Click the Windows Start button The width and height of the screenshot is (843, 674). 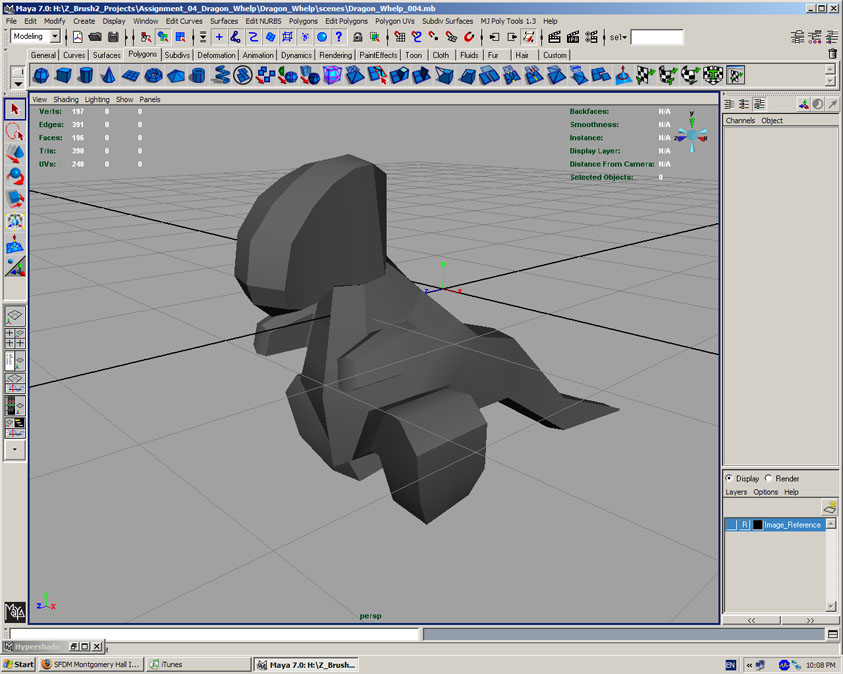coord(18,664)
